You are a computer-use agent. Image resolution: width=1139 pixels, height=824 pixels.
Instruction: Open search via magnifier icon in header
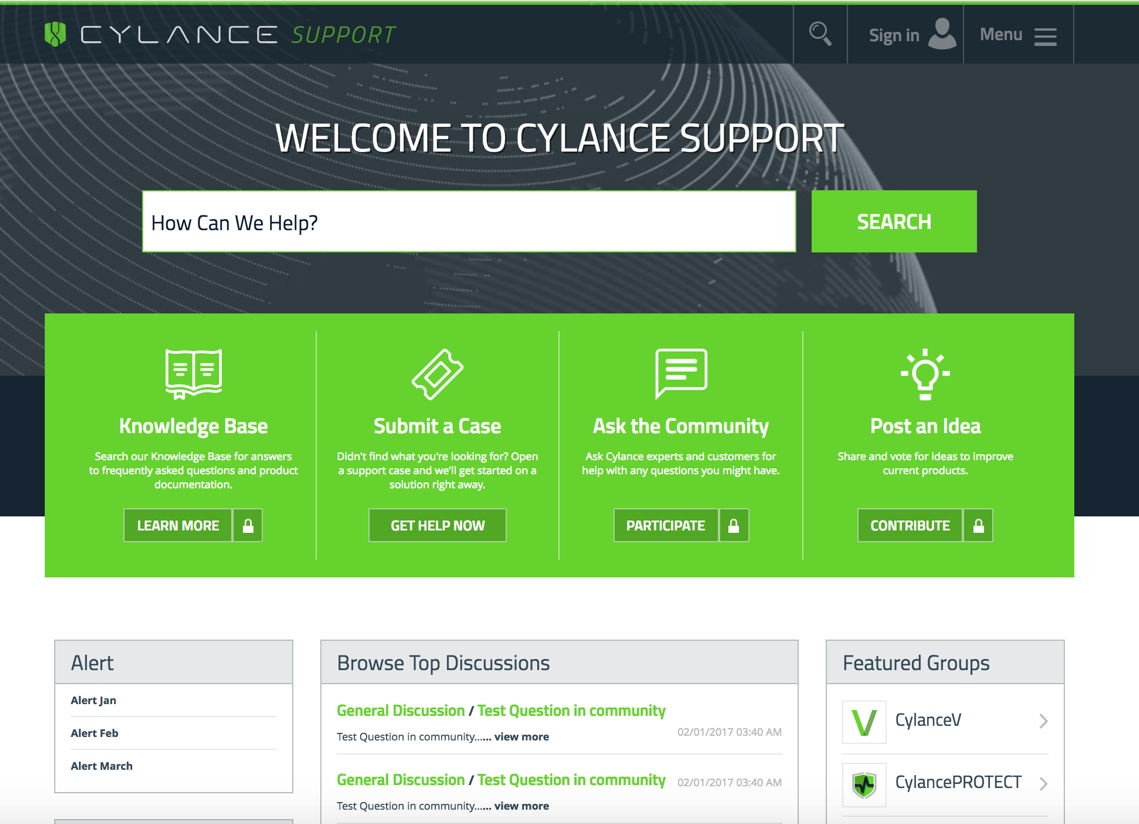[x=820, y=33]
